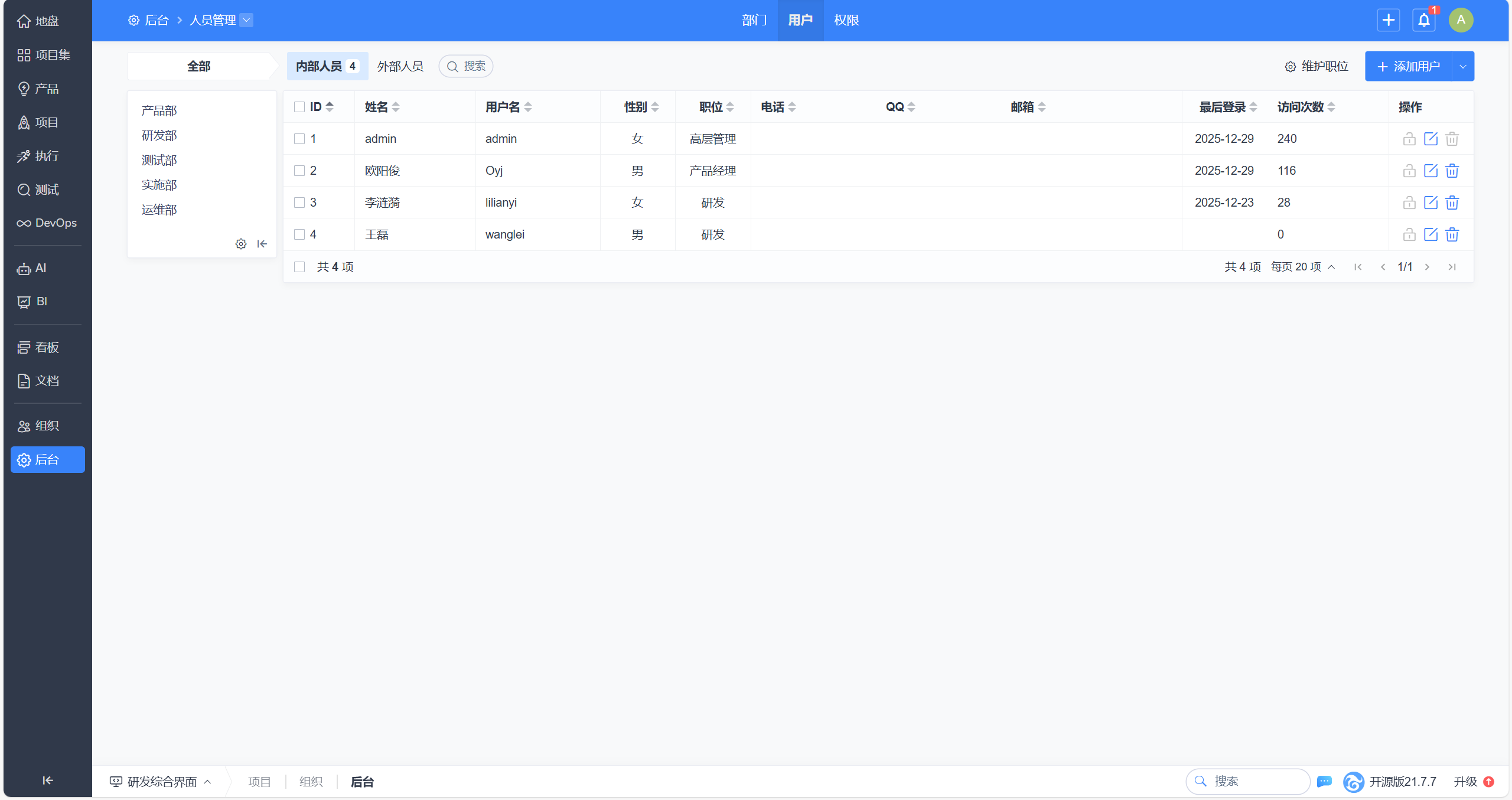Switch to the 权限 tab
The width and height of the screenshot is (1512, 800).
(846, 20)
